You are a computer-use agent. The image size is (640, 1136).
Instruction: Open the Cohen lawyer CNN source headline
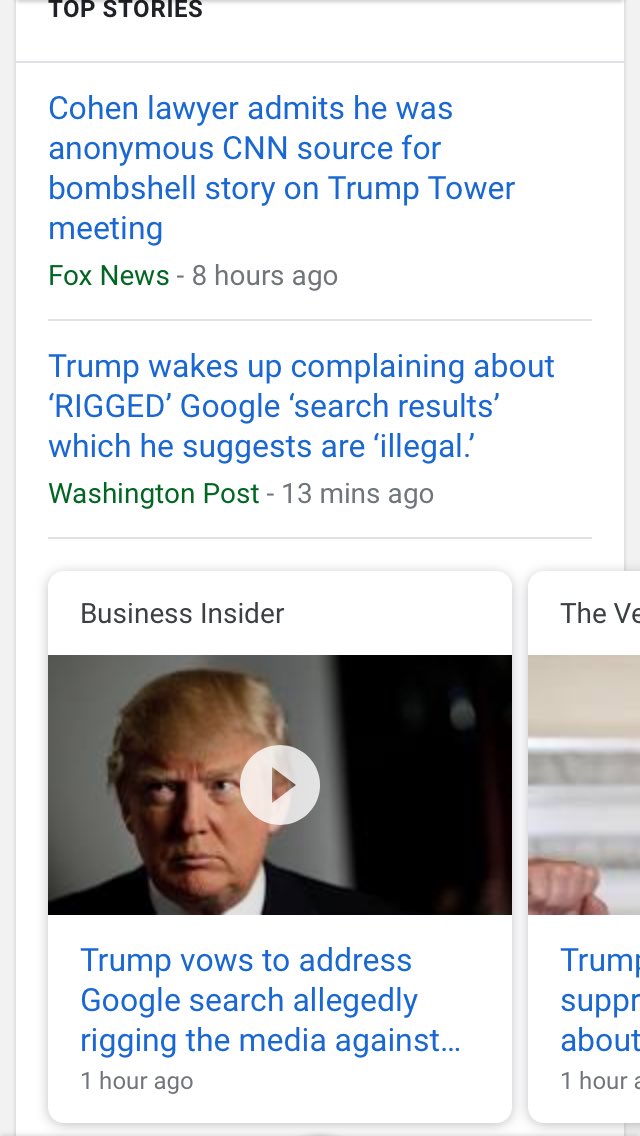281,168
